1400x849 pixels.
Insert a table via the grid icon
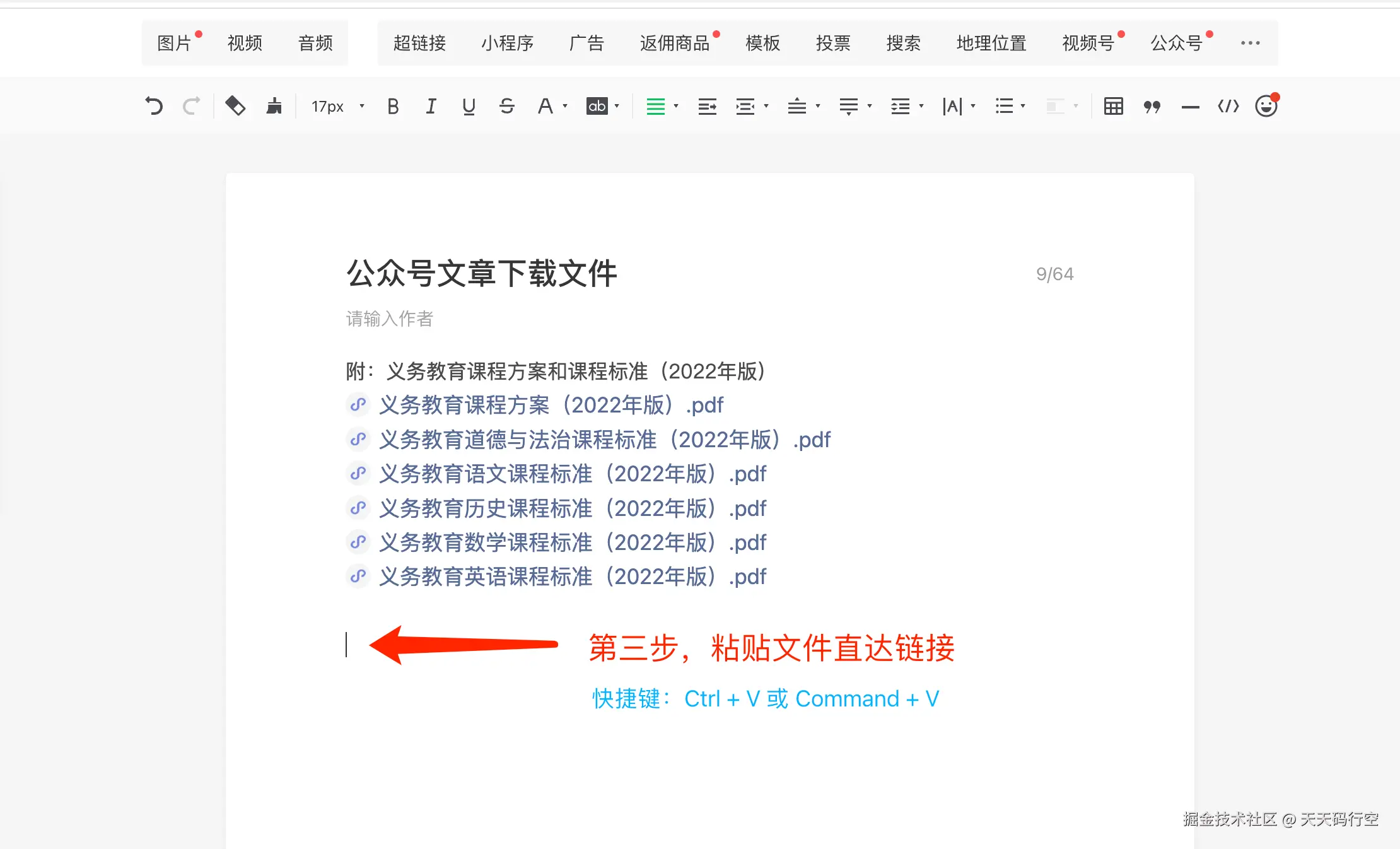pos(1113,106)
